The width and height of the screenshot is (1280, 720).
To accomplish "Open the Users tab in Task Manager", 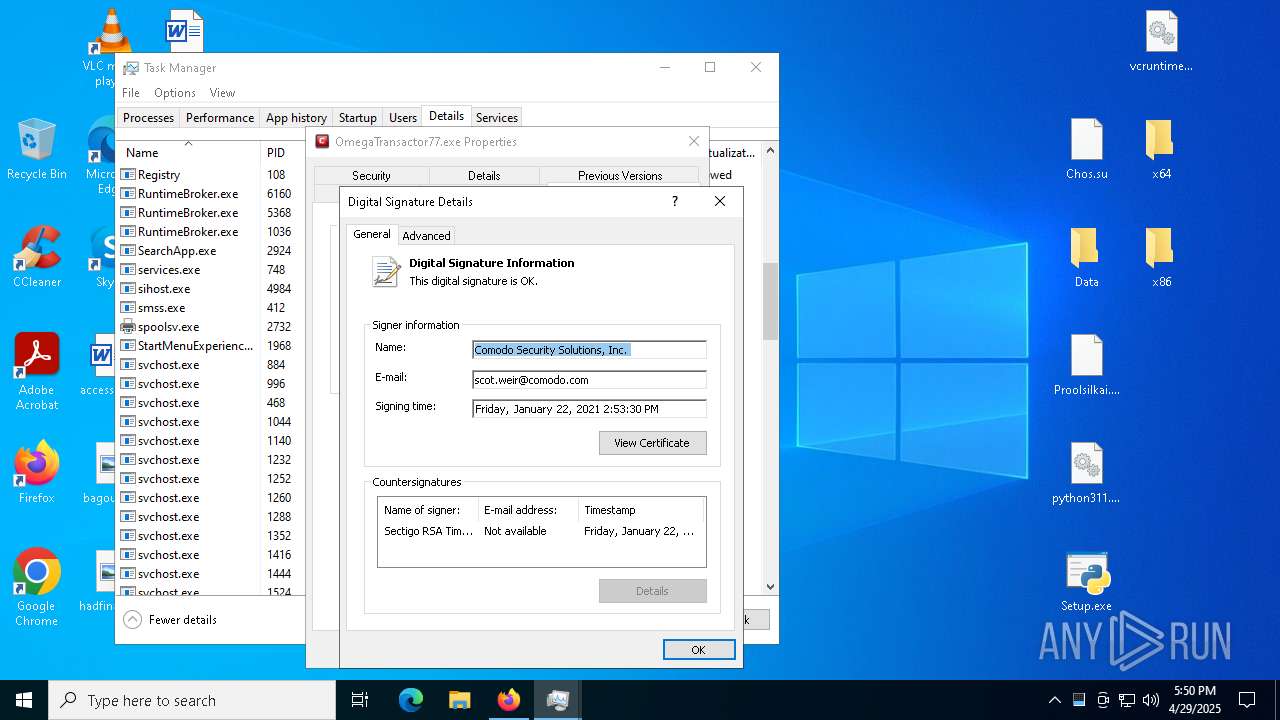I will [403, 117].
